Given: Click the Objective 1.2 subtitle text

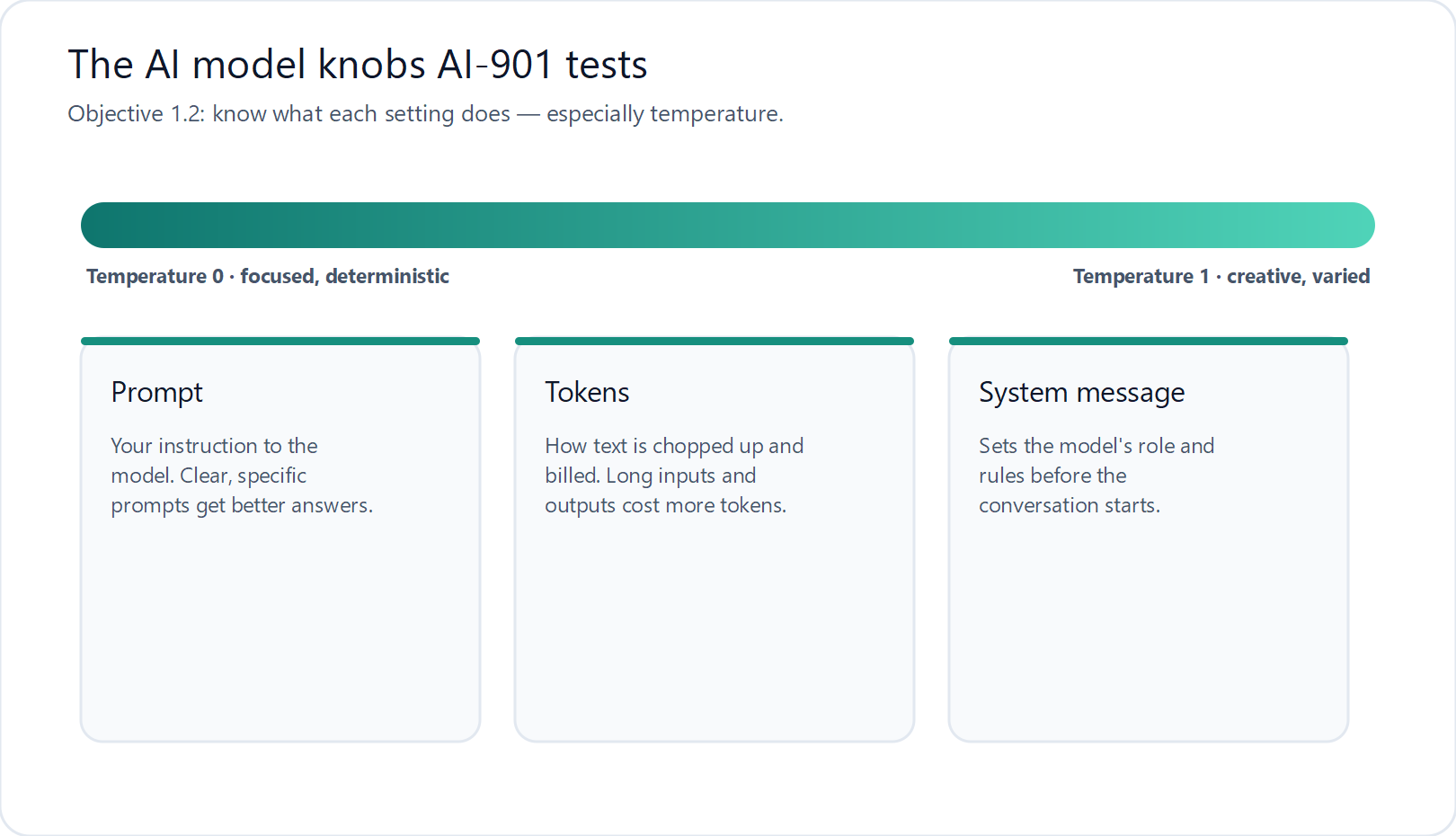Looking at the screenshot, I should coord(426,114).
